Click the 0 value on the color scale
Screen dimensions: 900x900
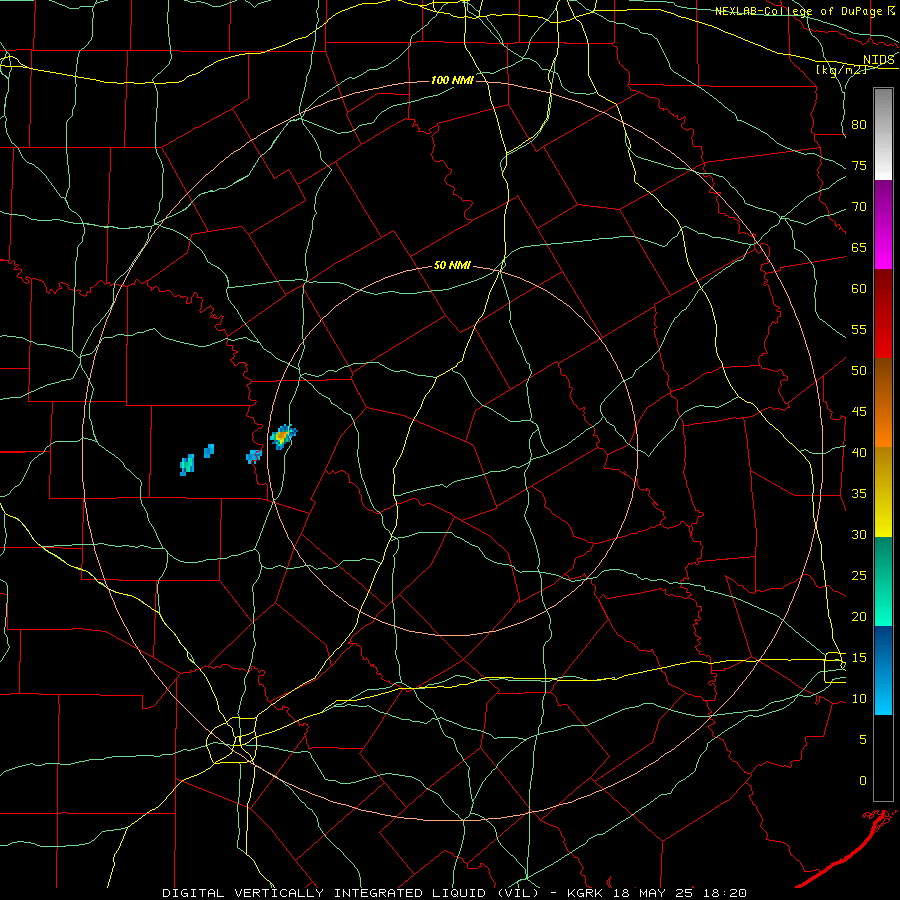click(863, 781)
